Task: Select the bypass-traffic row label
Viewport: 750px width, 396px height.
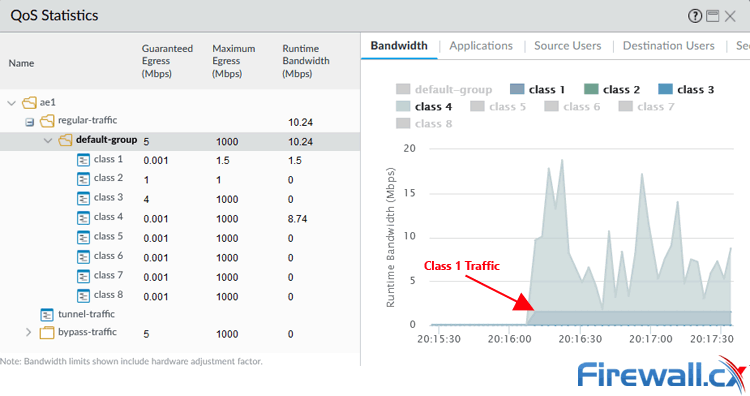Action: click(x=87, y=332)
